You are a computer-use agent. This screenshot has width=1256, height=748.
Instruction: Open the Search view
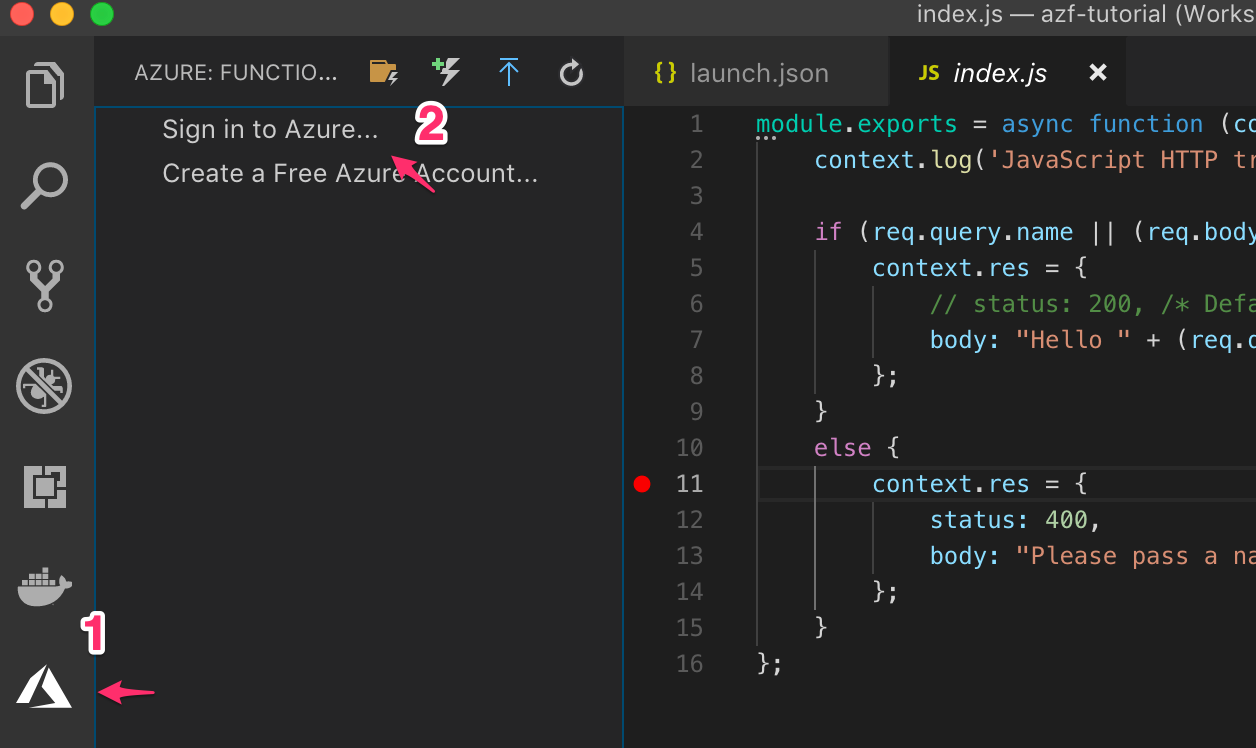tap(45, 186)
